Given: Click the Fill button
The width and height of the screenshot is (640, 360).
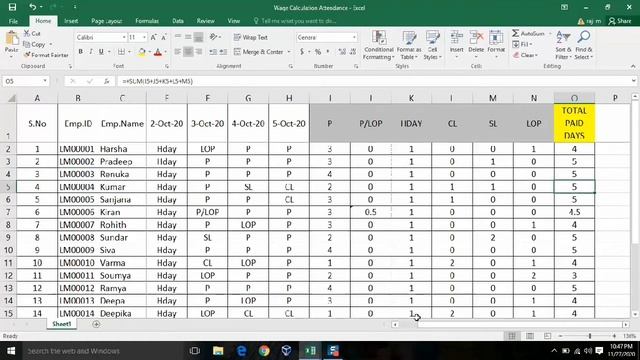Looking at the screenshot, I should pyautogui.click(x=522, y=44).
